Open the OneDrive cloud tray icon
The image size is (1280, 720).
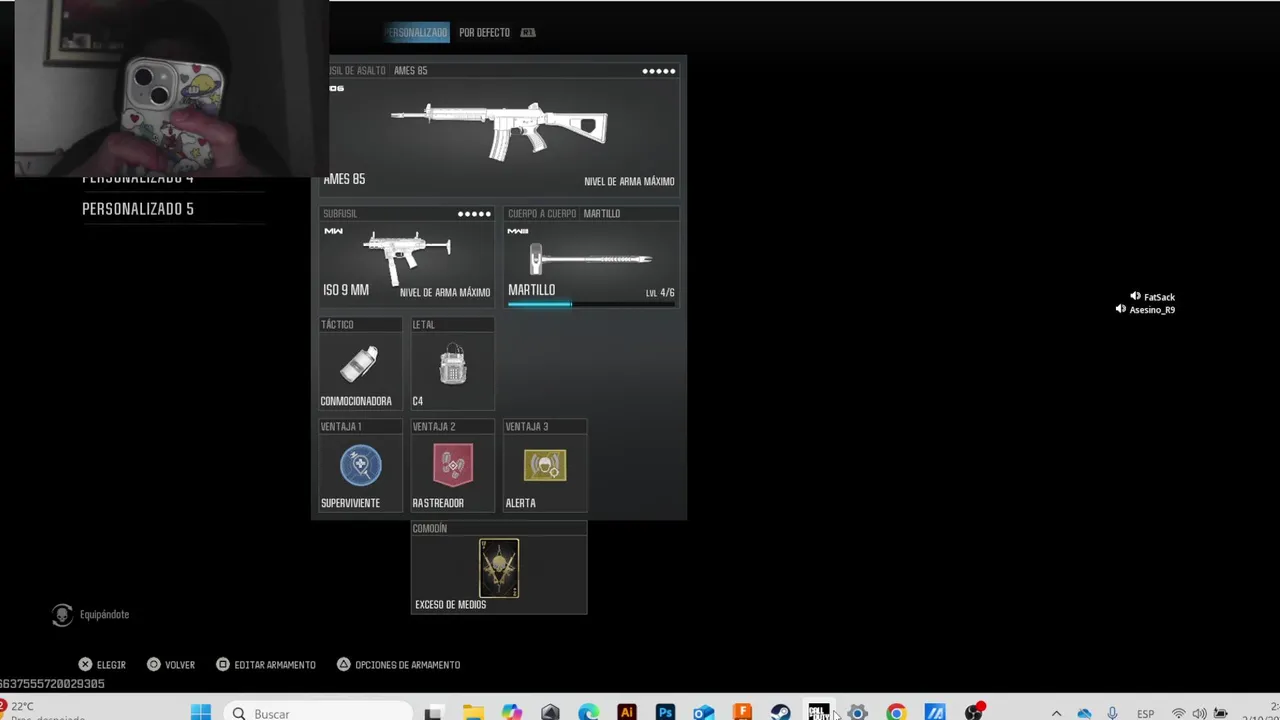click(x=1084, y=714)
